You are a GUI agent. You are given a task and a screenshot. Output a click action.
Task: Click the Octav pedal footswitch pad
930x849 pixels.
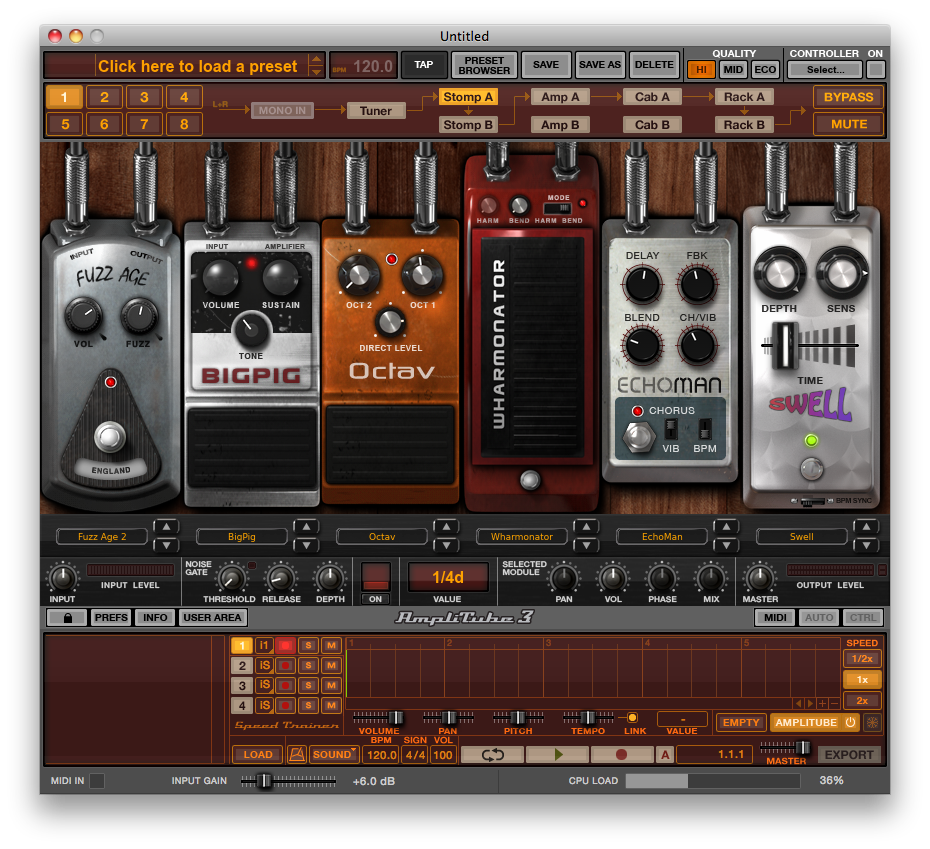[x=390, y=445]
